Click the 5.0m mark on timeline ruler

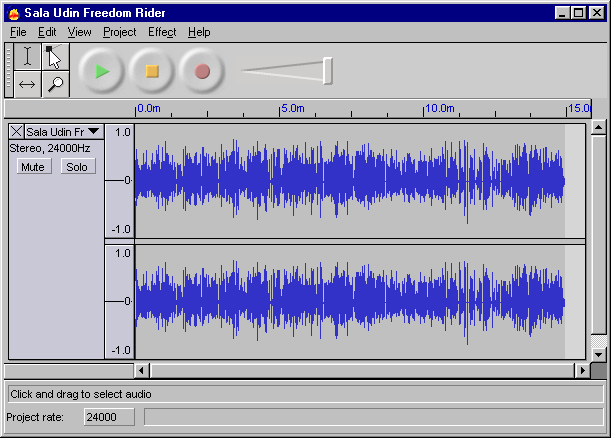pos(282,109)
